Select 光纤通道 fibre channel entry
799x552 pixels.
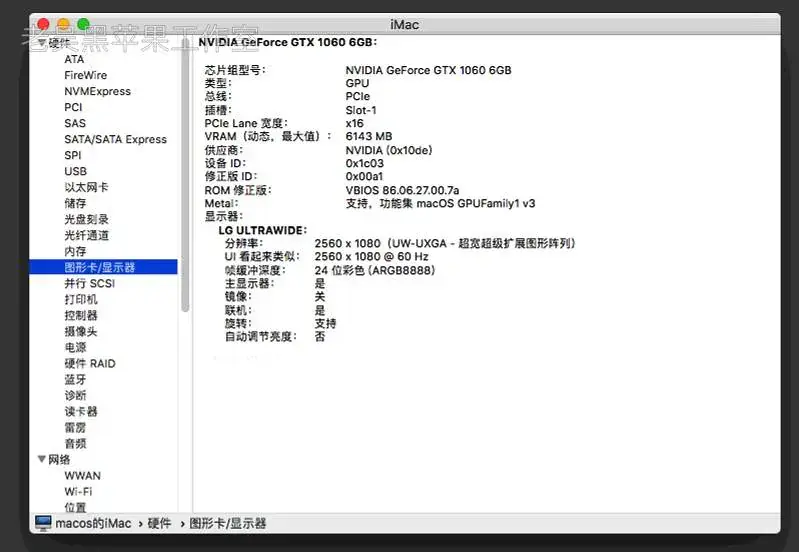click(86, 235)
